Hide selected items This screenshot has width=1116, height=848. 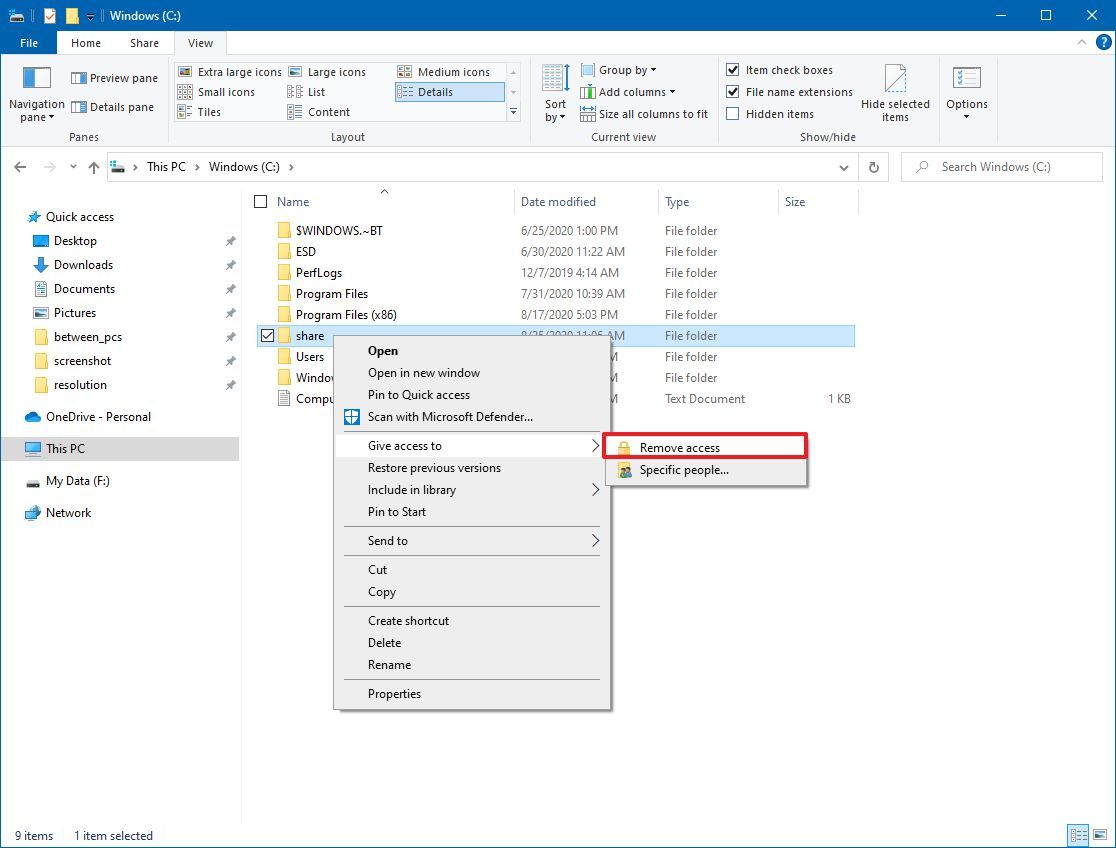click(x=895, y=91)
